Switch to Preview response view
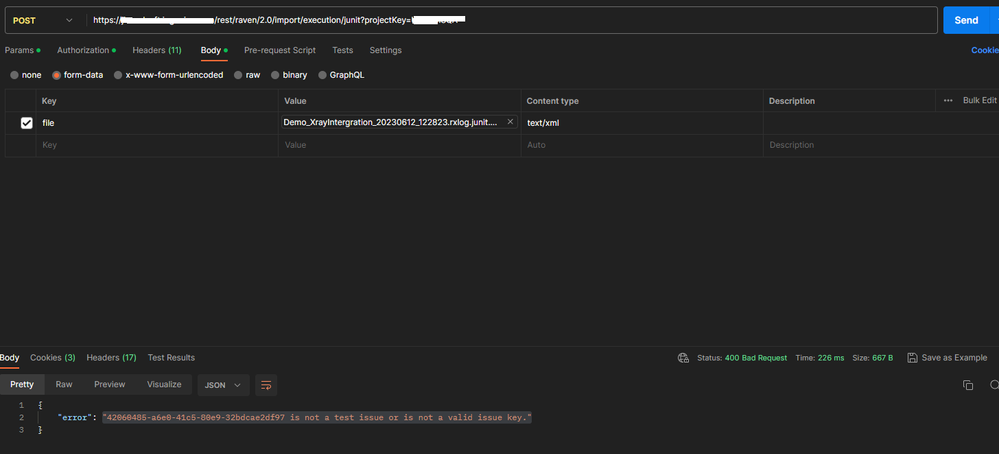999x454 pixels. click(110, 385)
